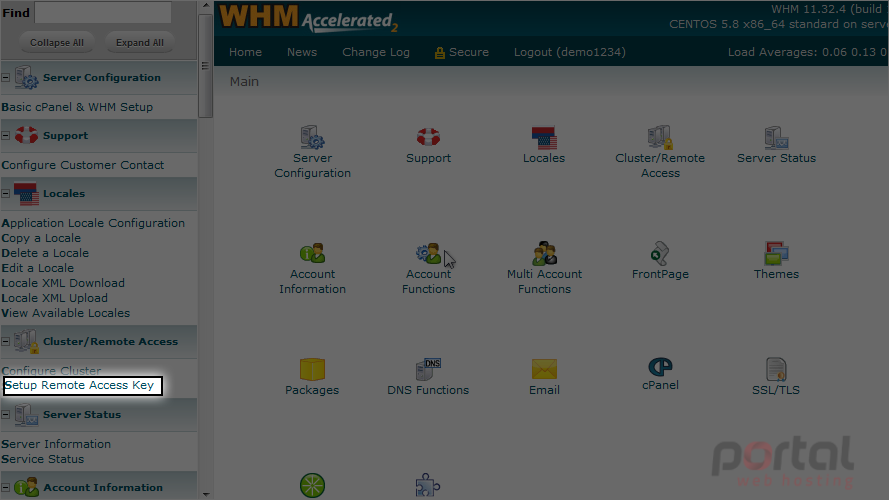Viewport: 889px width, 500px height.
Task: Open Configure Customer Contact link
Action: (83, 165)
